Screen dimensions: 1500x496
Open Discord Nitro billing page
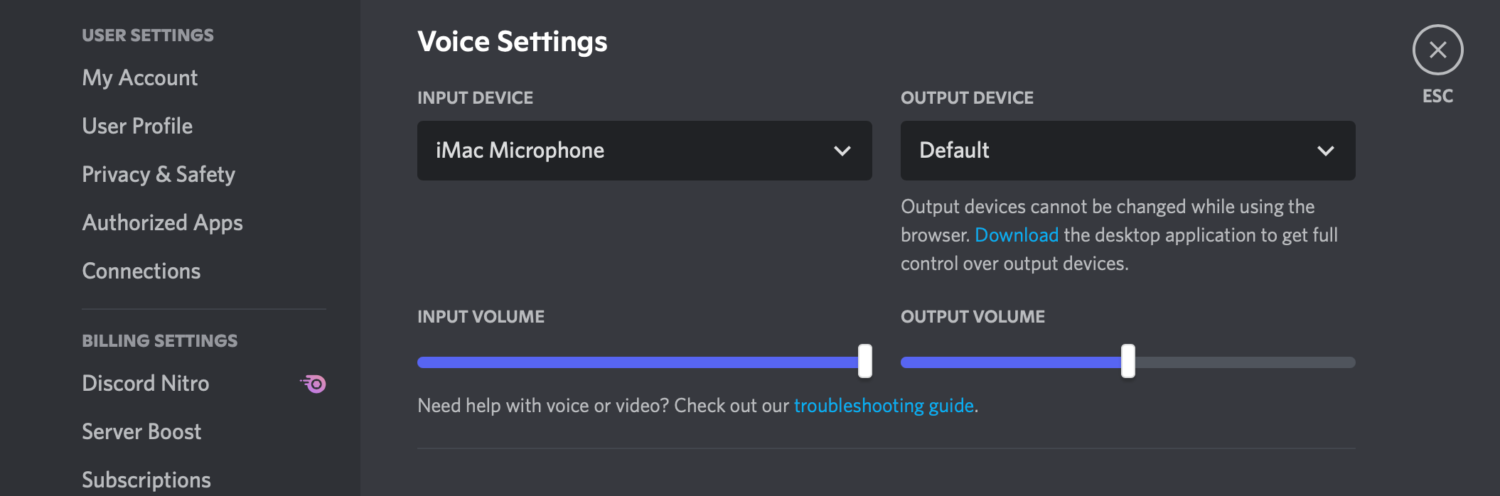coord(145,383)
